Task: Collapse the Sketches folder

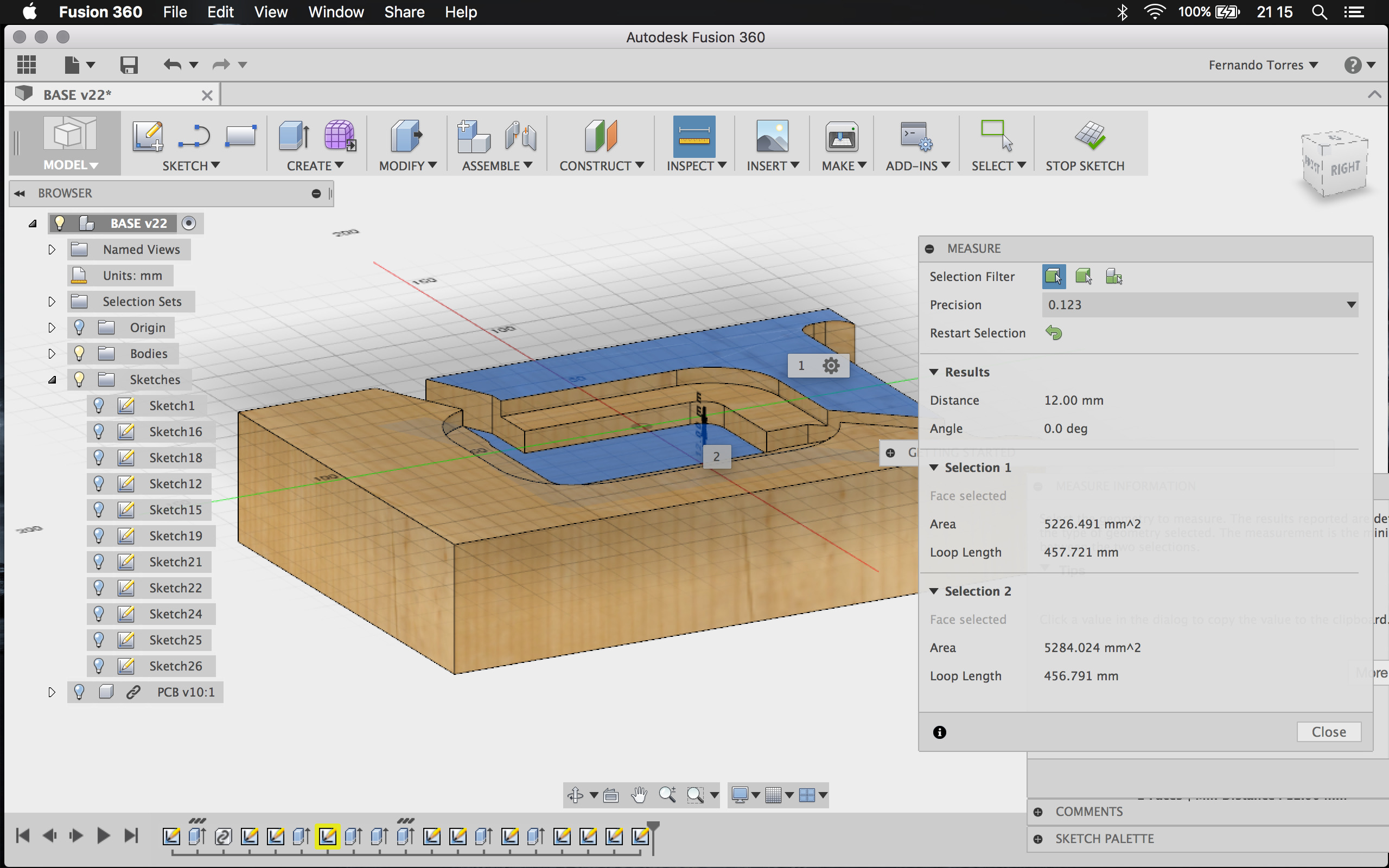Action: click(x=52, y=380)
